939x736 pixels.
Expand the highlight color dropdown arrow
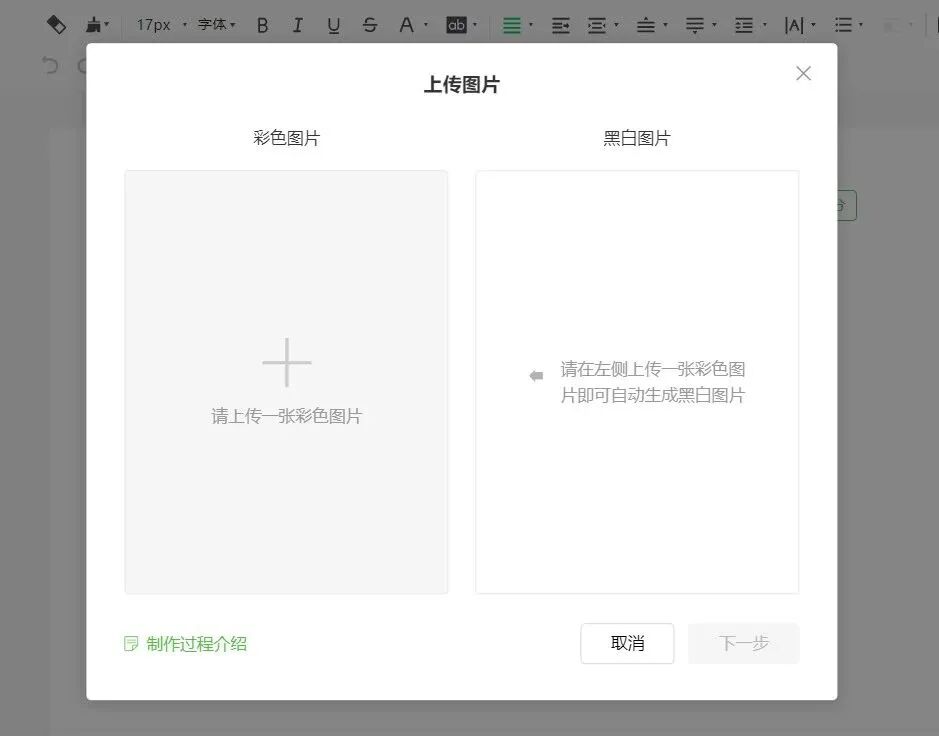475,25
